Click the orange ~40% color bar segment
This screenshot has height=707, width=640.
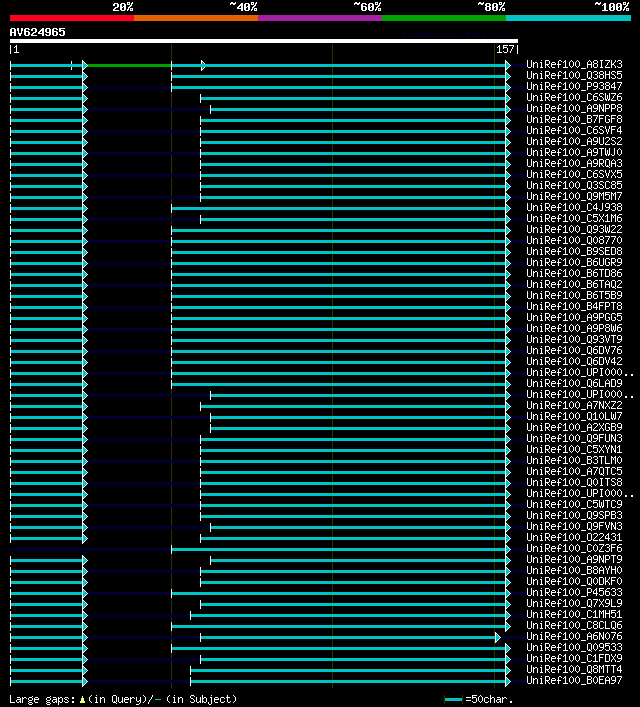point(196,18)
